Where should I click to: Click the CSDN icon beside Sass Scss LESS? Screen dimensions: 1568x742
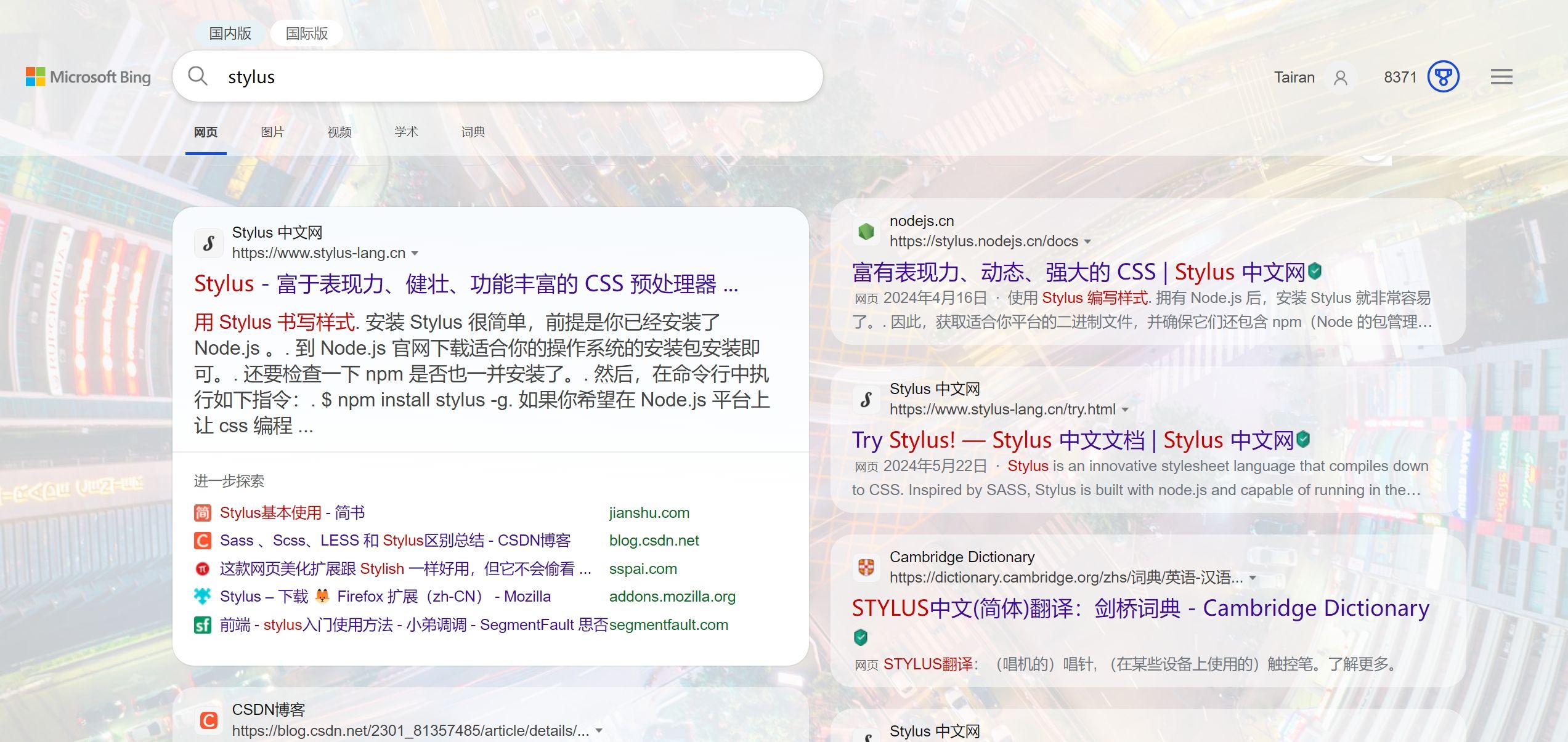click(203, 541)
